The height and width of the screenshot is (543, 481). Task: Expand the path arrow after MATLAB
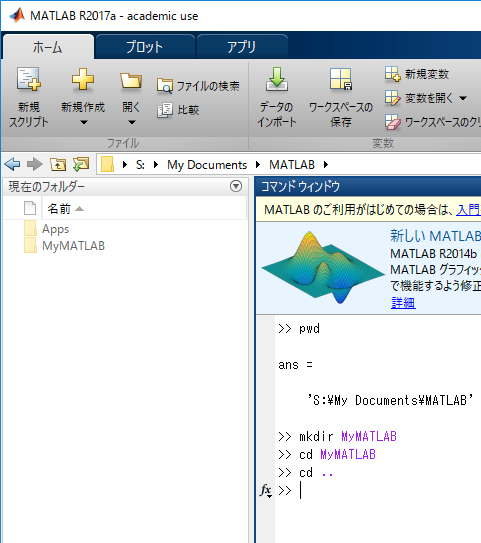pyautogui.click(x=326, y=164)
